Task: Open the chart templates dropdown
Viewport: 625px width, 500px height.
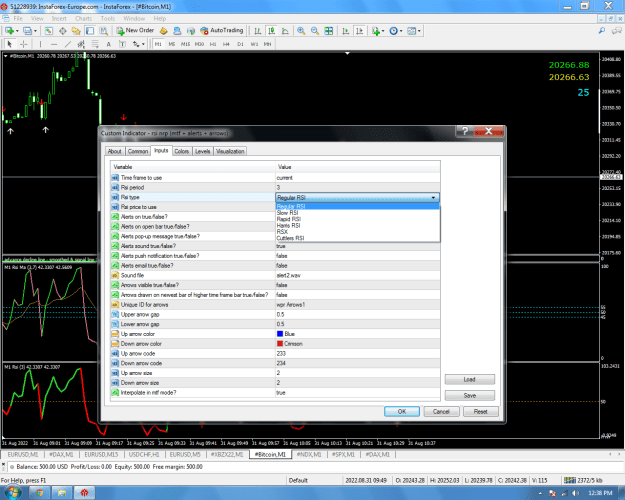Action: click(413, 31)
